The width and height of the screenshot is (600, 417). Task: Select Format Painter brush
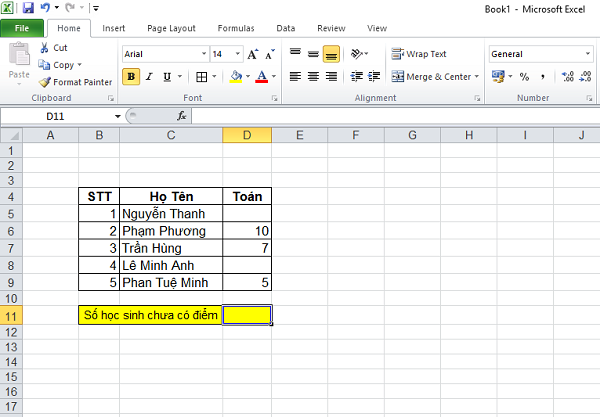pyautogui.click(x=75, y=82)
